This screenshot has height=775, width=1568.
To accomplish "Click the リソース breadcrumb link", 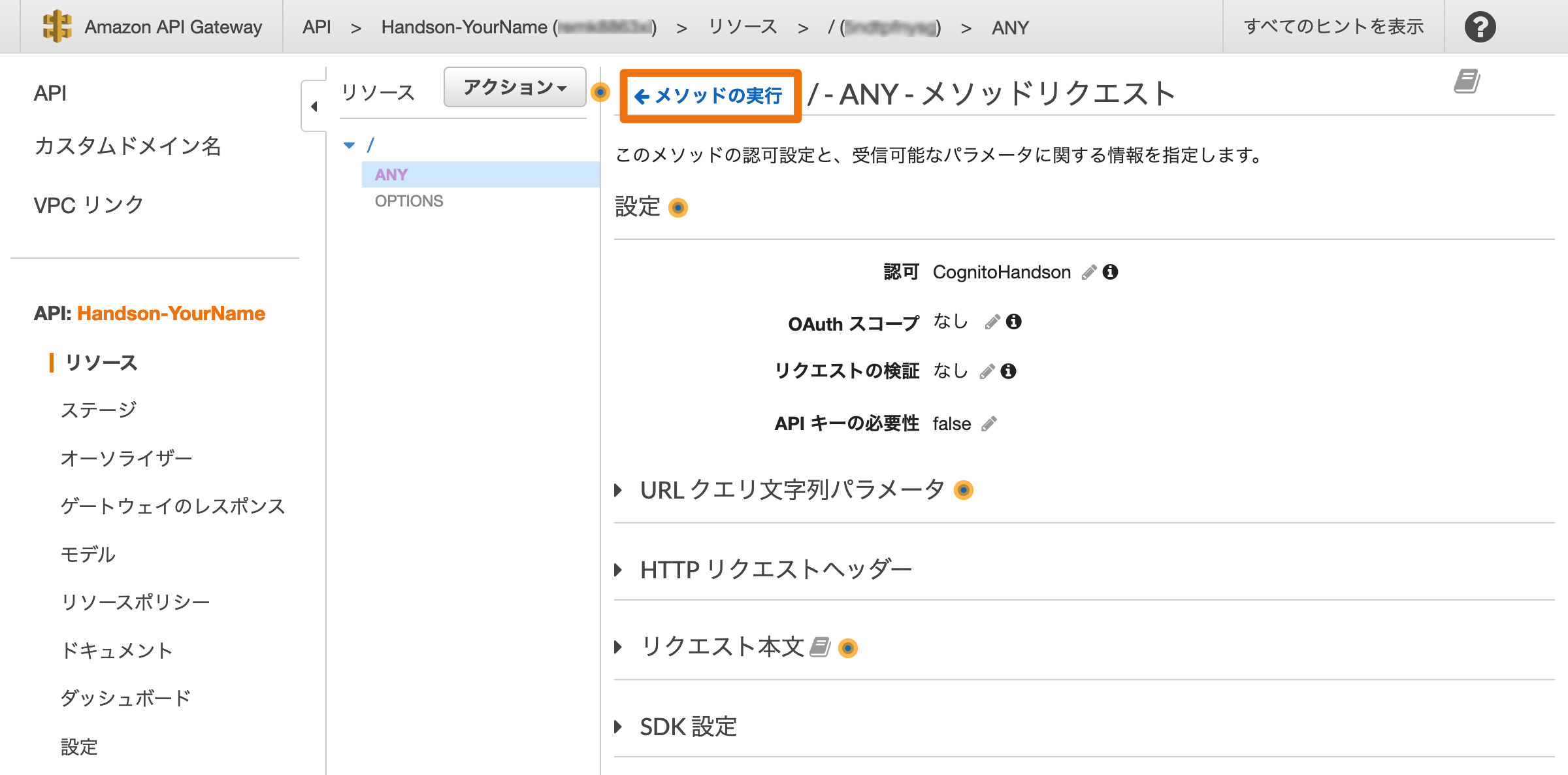I will click(x=743, y=27).
